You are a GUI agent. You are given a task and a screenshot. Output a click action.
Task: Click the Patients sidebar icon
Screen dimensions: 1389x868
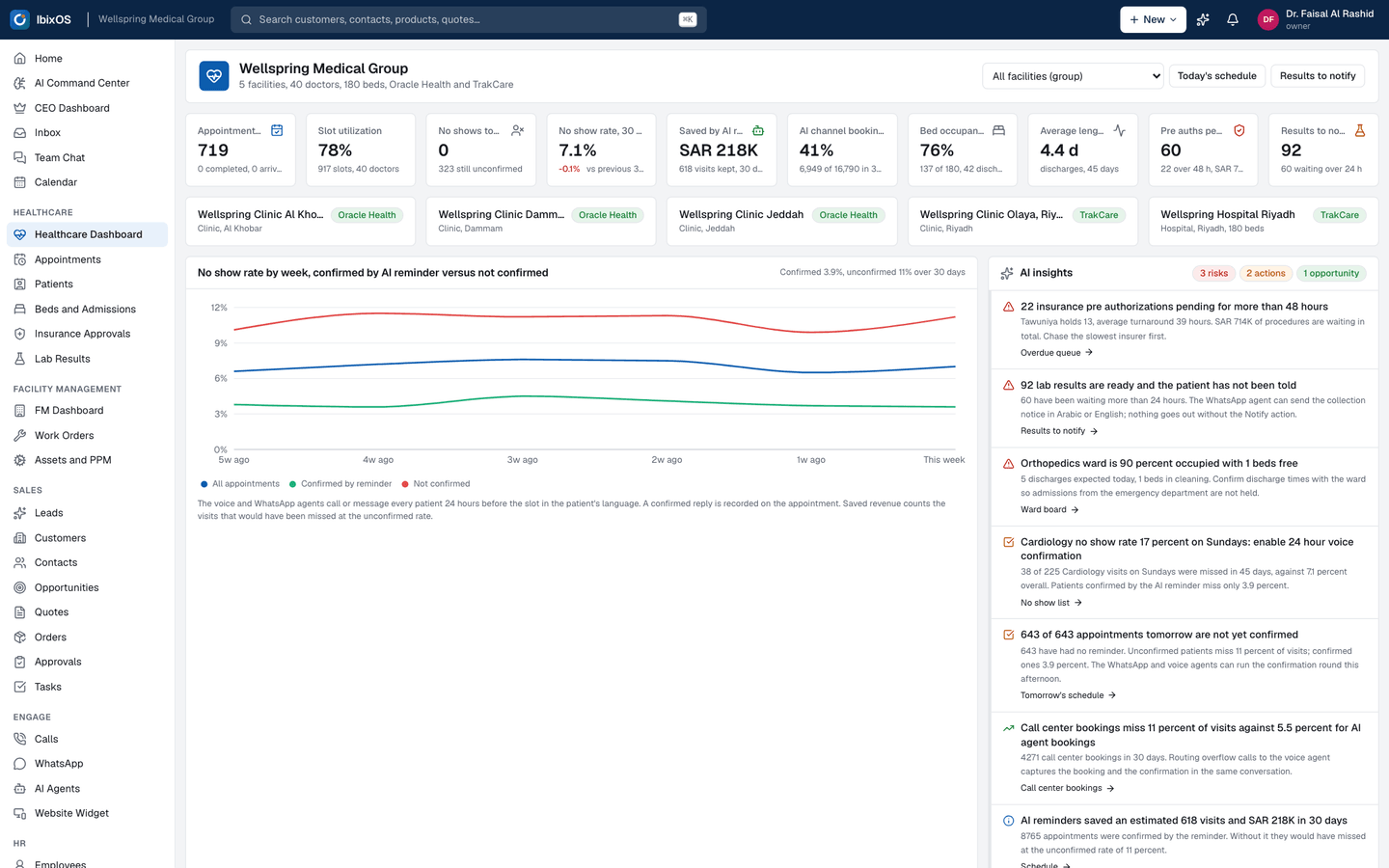coord(19,285)
